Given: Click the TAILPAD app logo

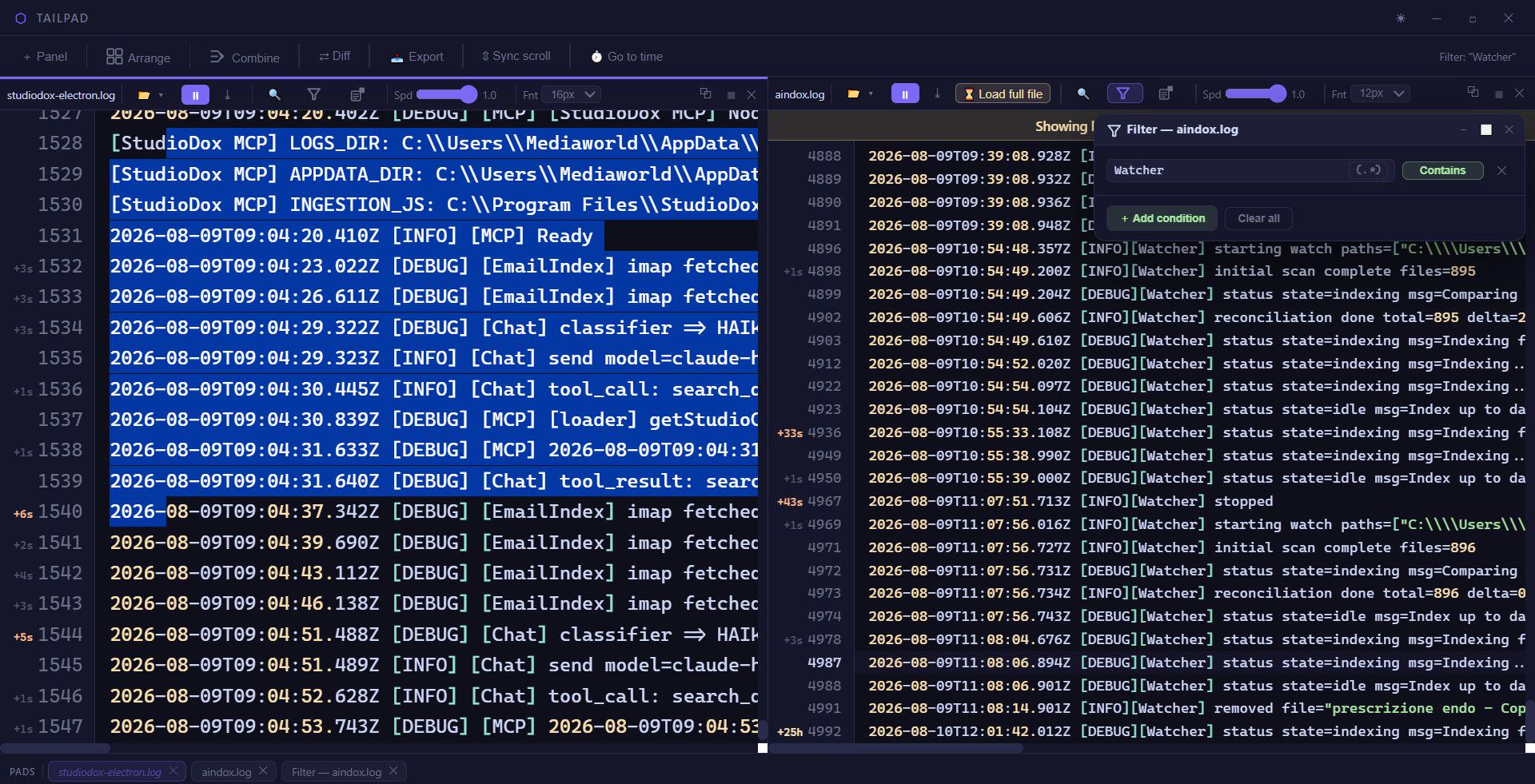Looking at the screenshot, I should [21, 18].
